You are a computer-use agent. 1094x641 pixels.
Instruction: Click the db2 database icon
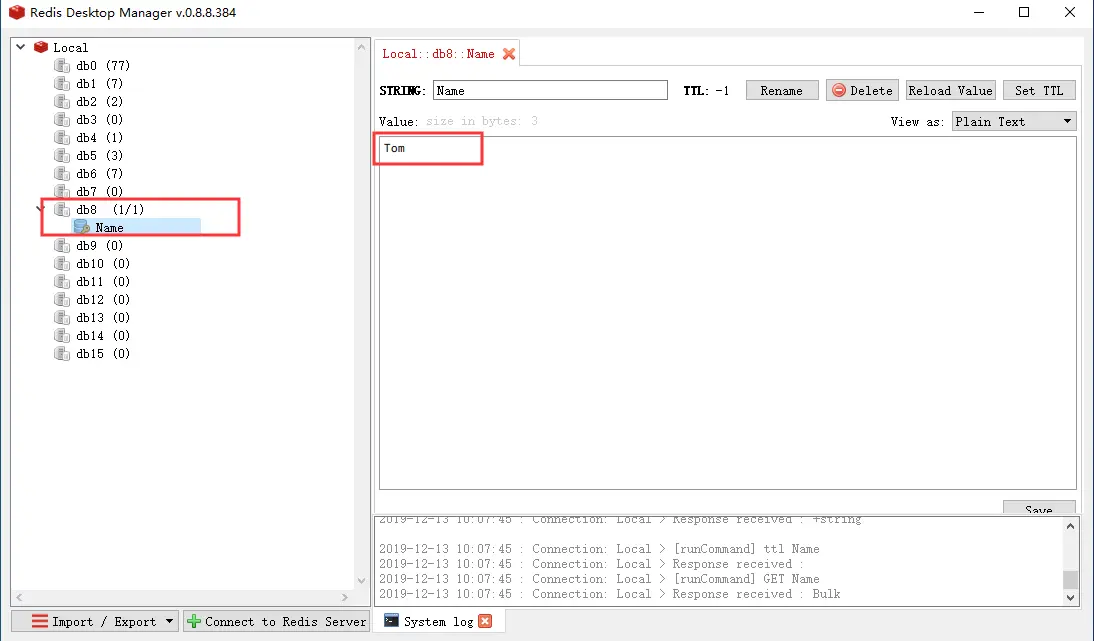coord(62,102)
